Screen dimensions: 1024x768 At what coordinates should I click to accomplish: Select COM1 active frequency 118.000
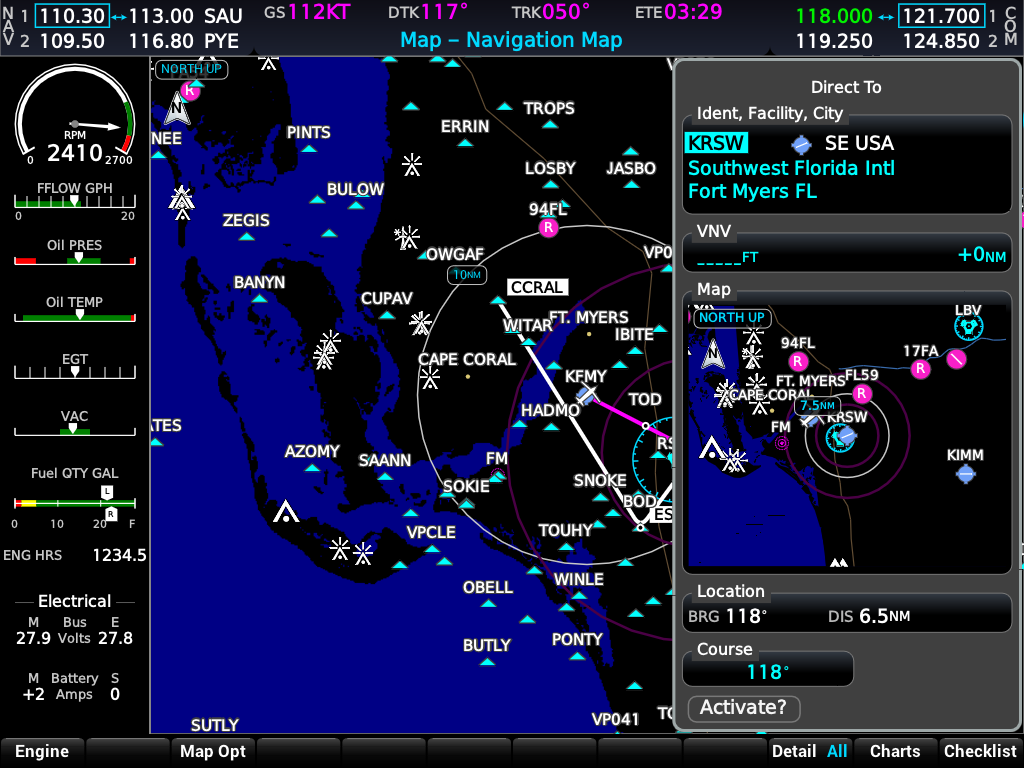click(834, 16)
